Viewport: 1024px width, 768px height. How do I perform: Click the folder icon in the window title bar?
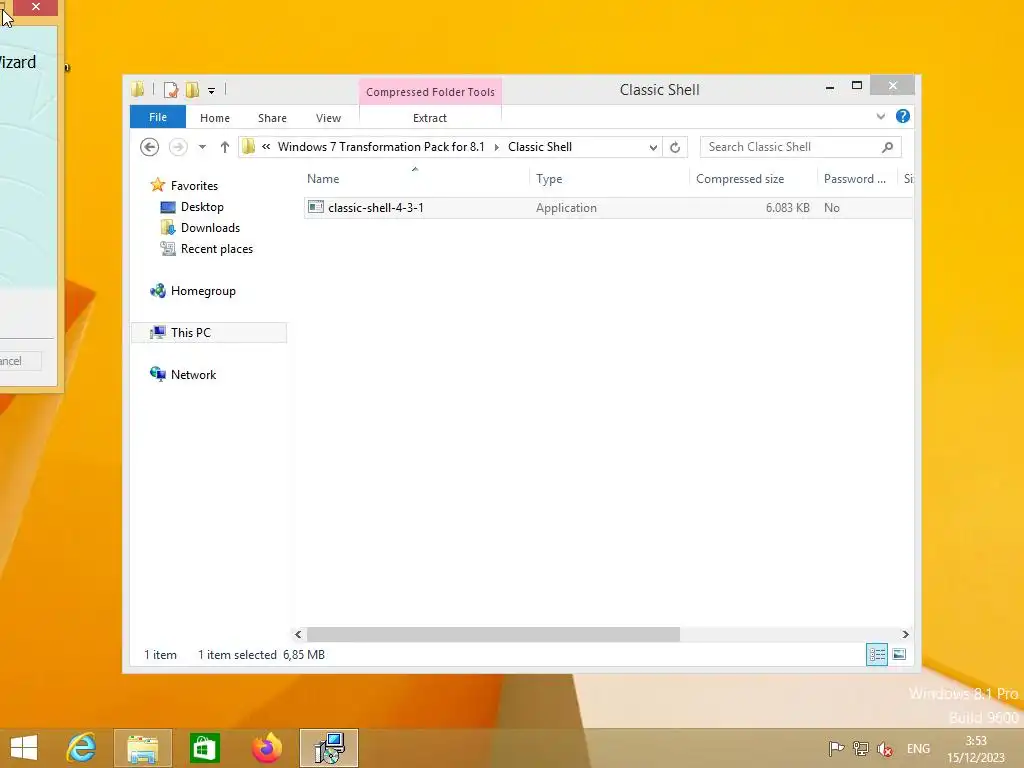click(x=138, y=89)
